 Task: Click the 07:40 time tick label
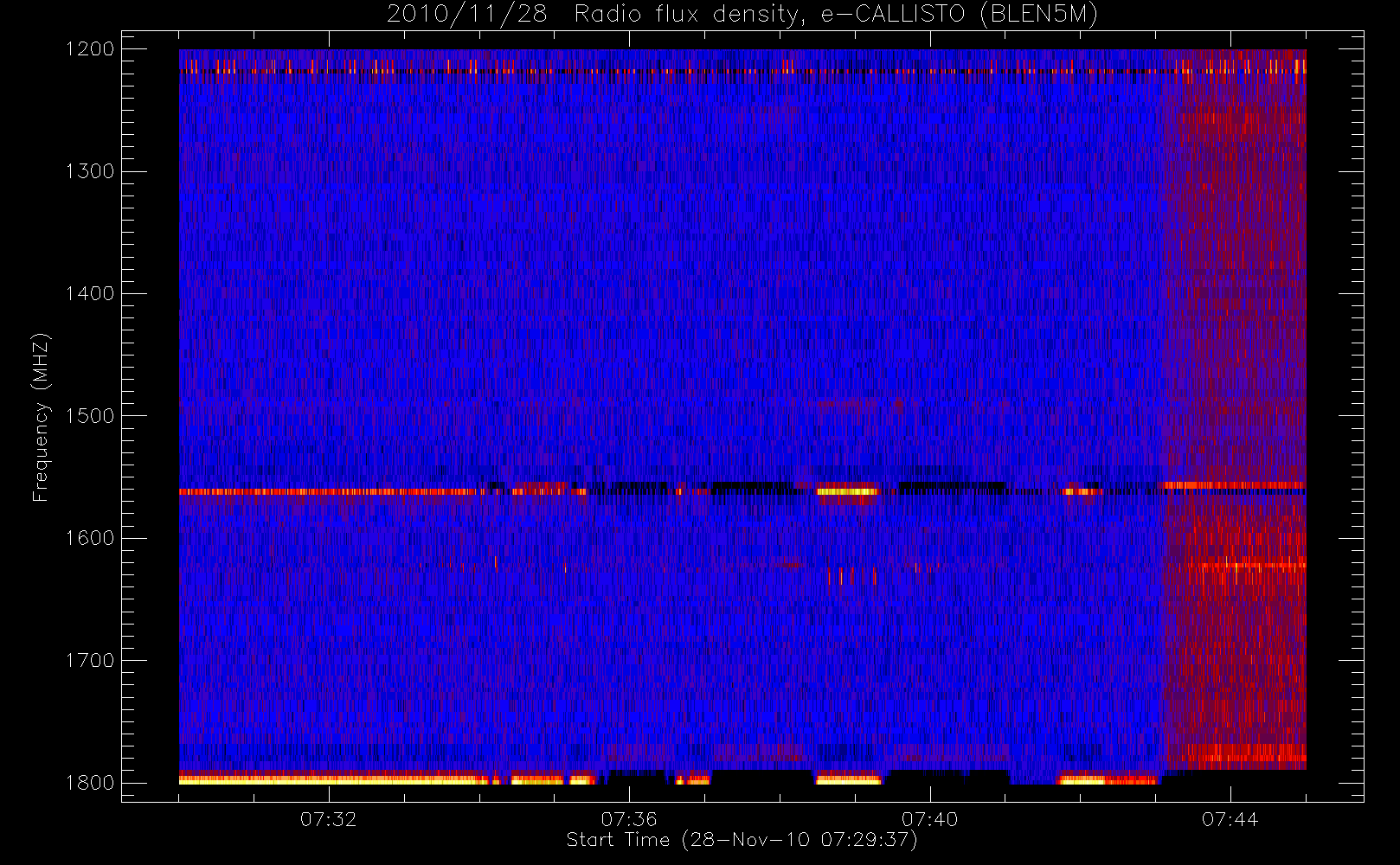coord(929,819)
